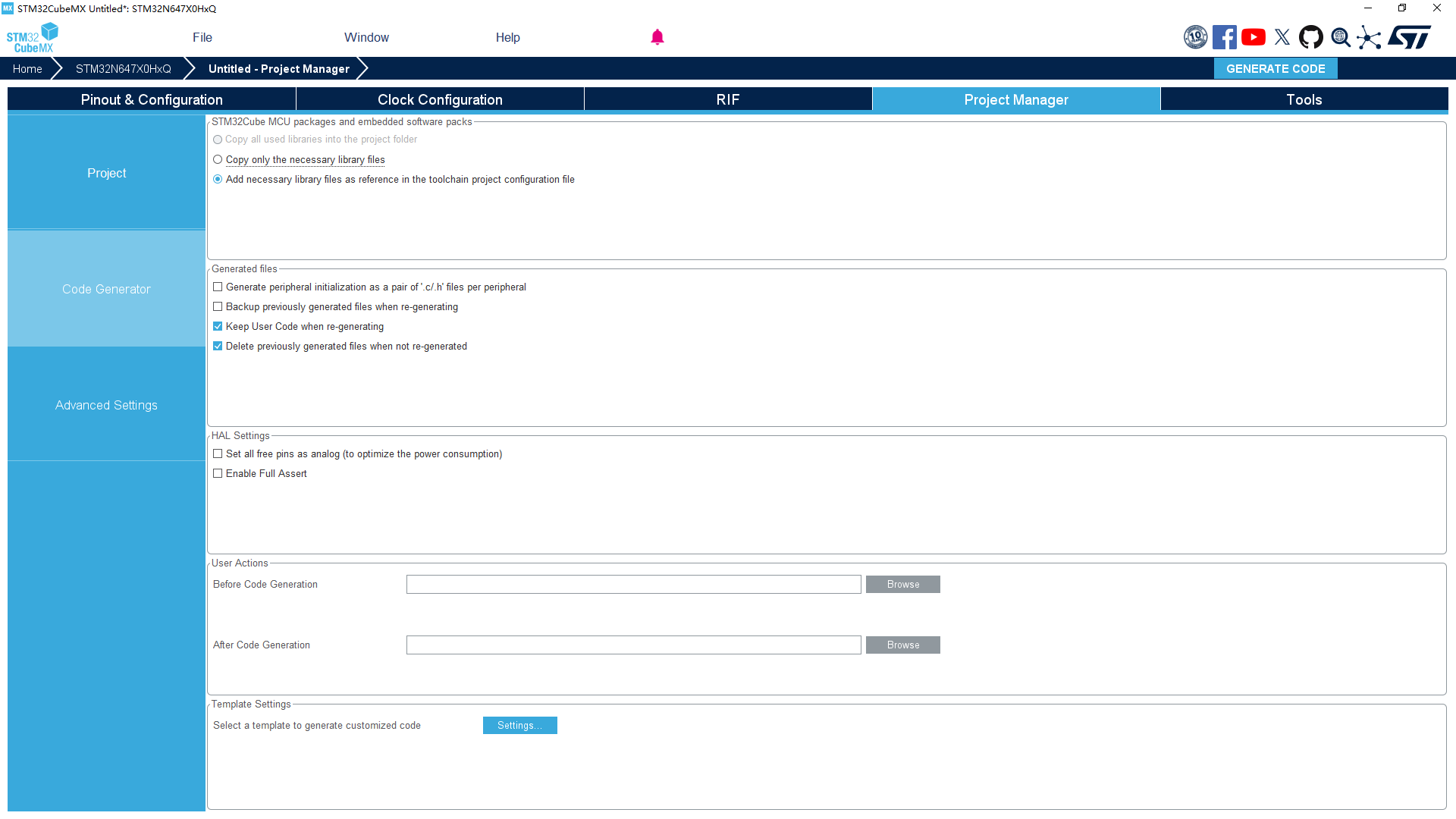Switch to the Tools tab

[1304, 99]
